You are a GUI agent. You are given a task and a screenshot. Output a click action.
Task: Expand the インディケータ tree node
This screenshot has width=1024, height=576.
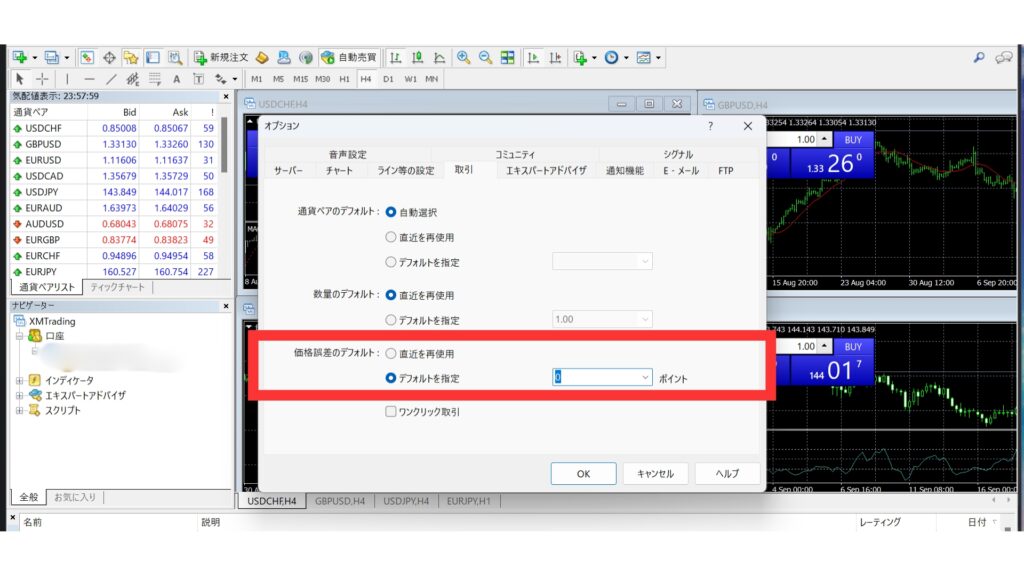pyautogui.click(x=20, y=380)
